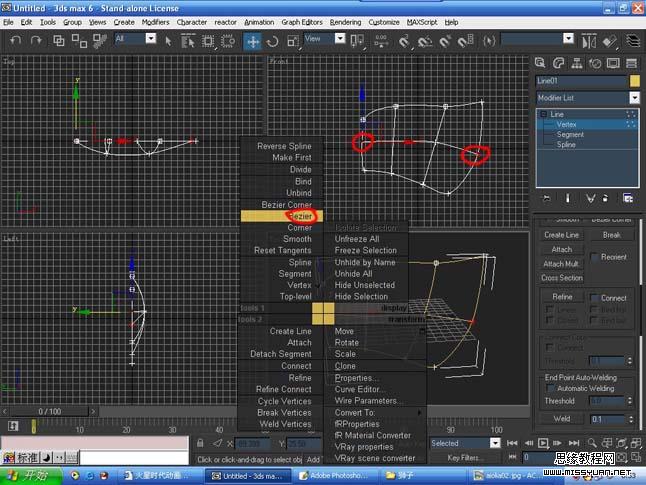Open the named selection sets dropdown
Screen dimensions: 646x485
point(568,39)
